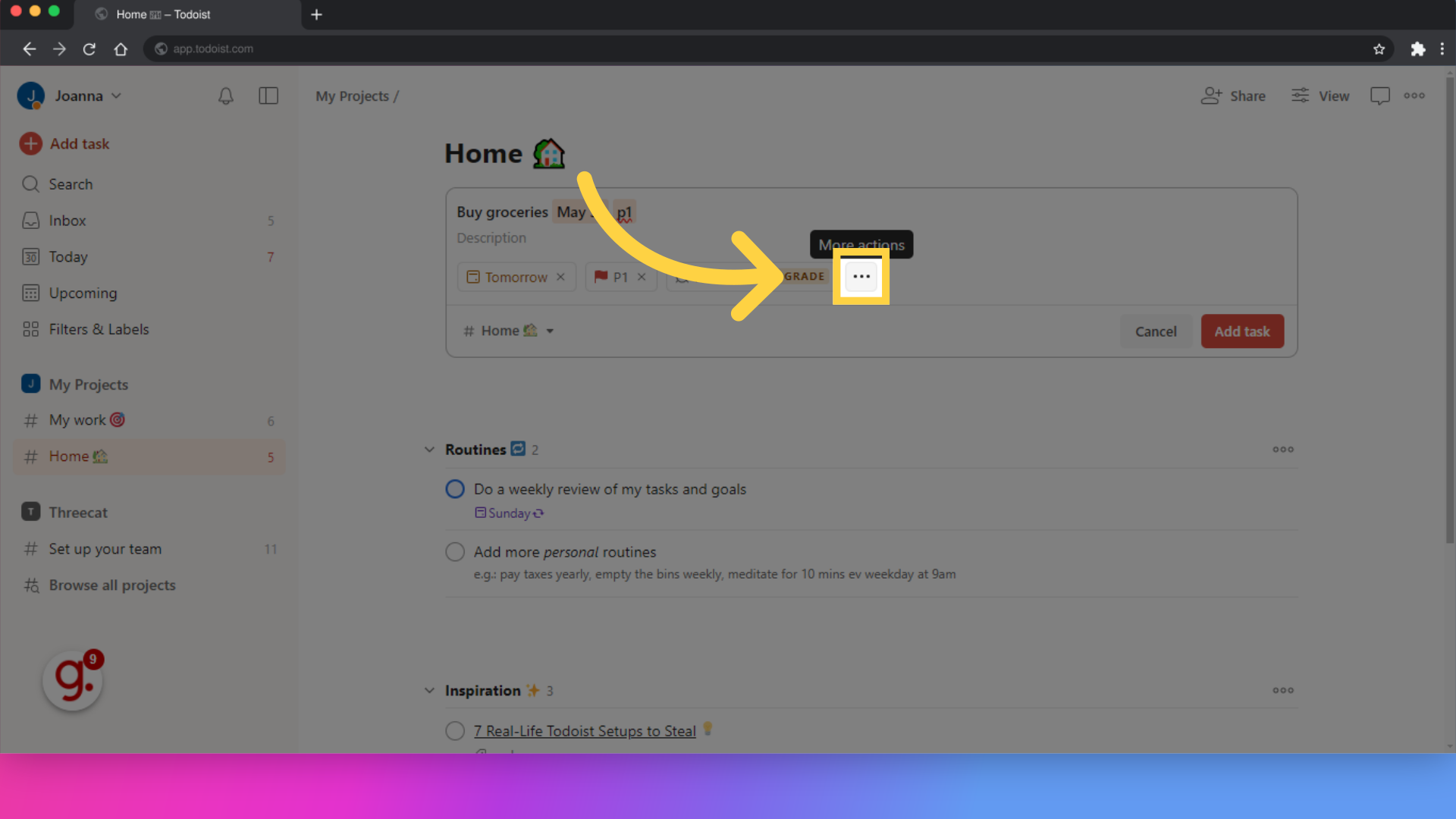
Task: Click Browse all projects
Action: [149, 585]
